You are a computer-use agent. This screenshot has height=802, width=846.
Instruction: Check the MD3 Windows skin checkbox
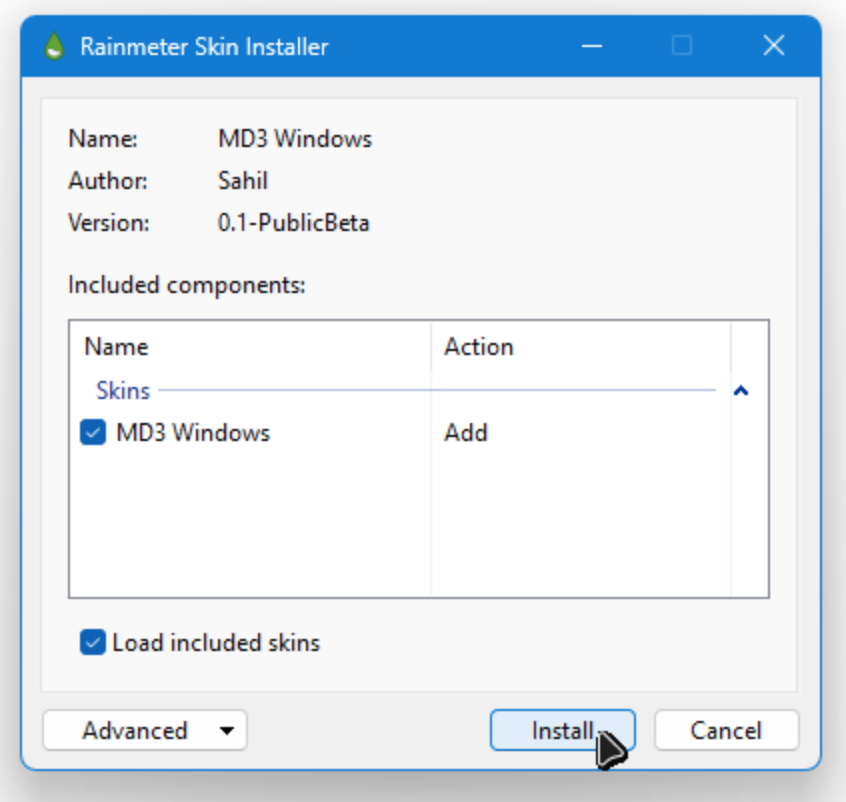click(91, 432)
